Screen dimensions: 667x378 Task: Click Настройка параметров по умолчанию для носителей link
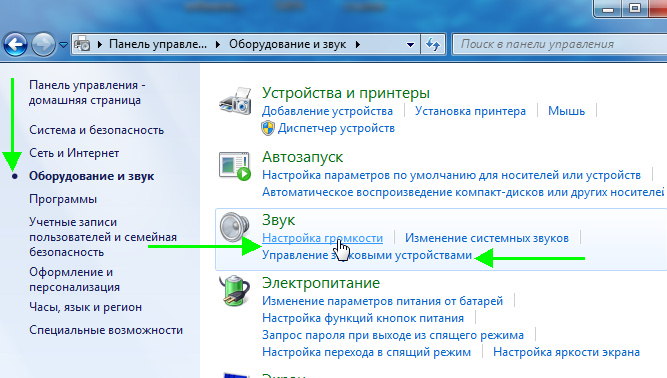[451, 175]
